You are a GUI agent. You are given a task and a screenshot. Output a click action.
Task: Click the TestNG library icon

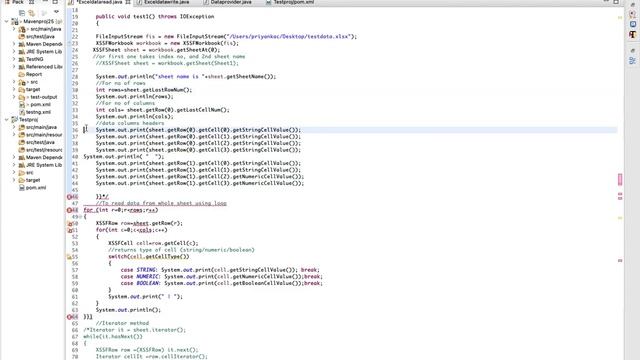coord(22,59)
